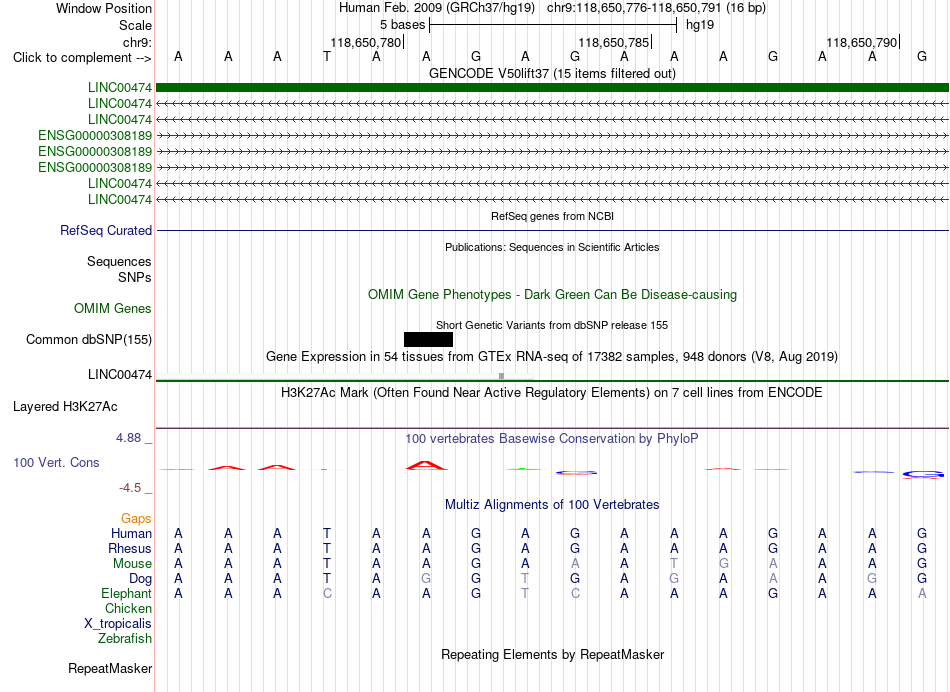Click the RepeatMasker track label
Image resolution: width=950 pixels, height=692 pixels.
(x=110, y=668)
